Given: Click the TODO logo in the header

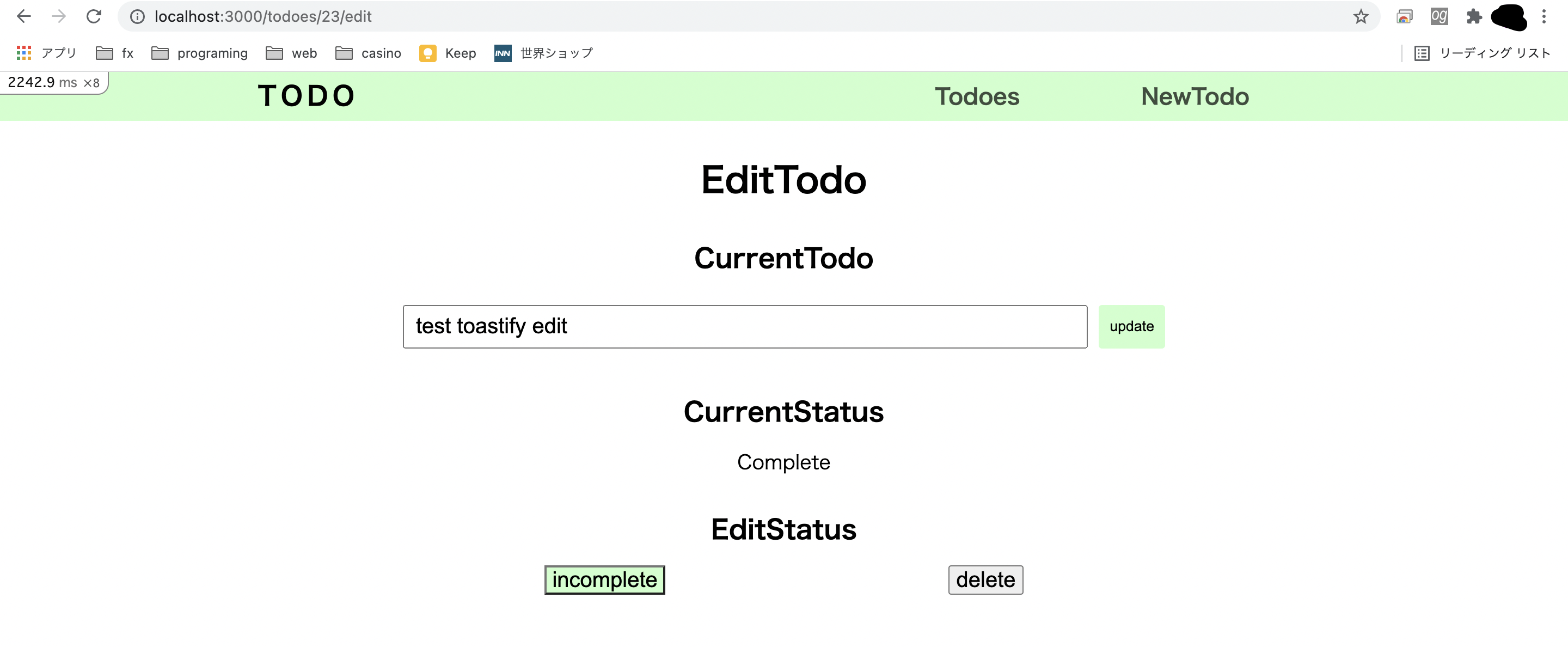Looking at the screenshot, I should 306,95.
